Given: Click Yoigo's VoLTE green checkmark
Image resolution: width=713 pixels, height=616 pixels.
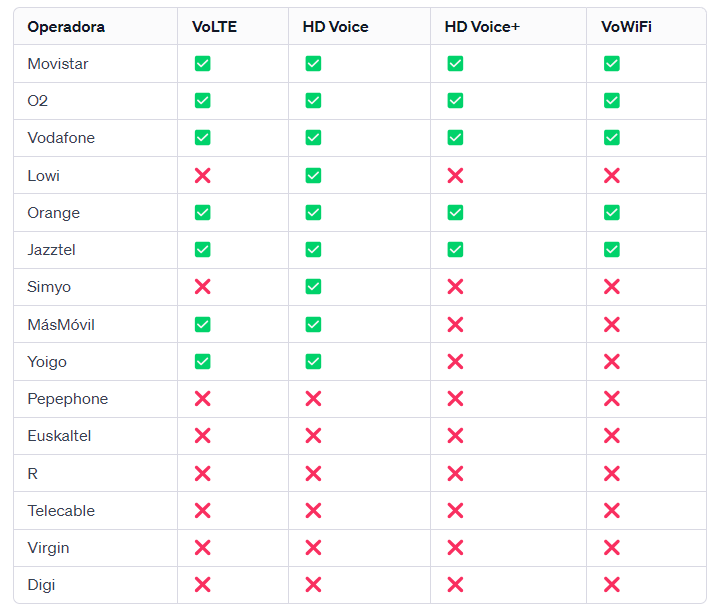Looking at the screenshot, I should (202, 361).
